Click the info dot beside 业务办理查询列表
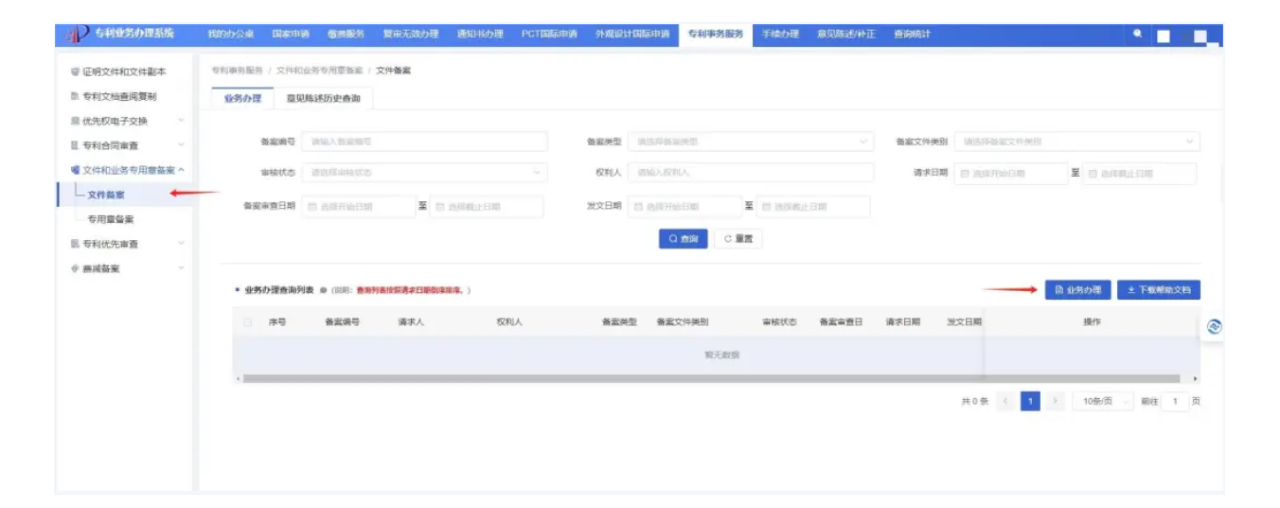Viewport: 1280px width, 508px height. point(324,290)
